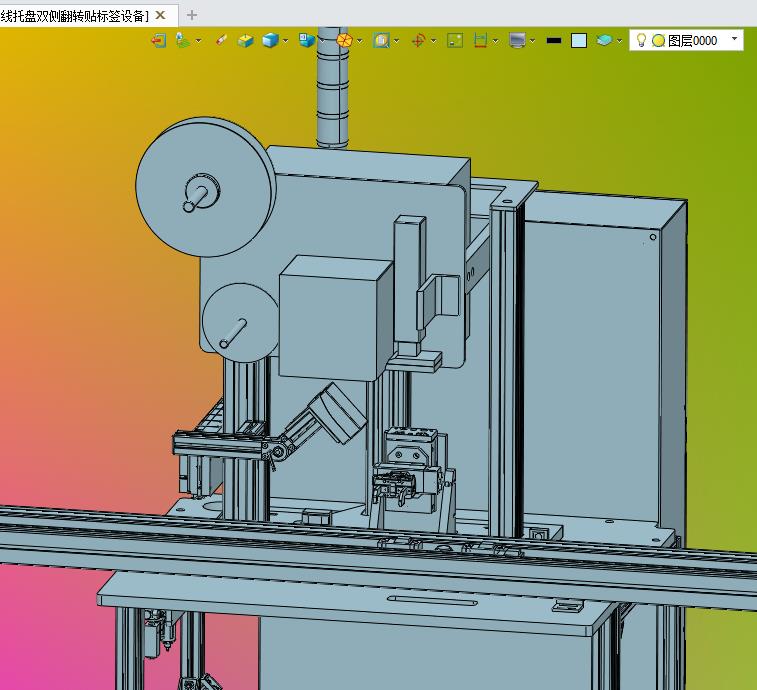Click the teal layer stack icon

604,40
